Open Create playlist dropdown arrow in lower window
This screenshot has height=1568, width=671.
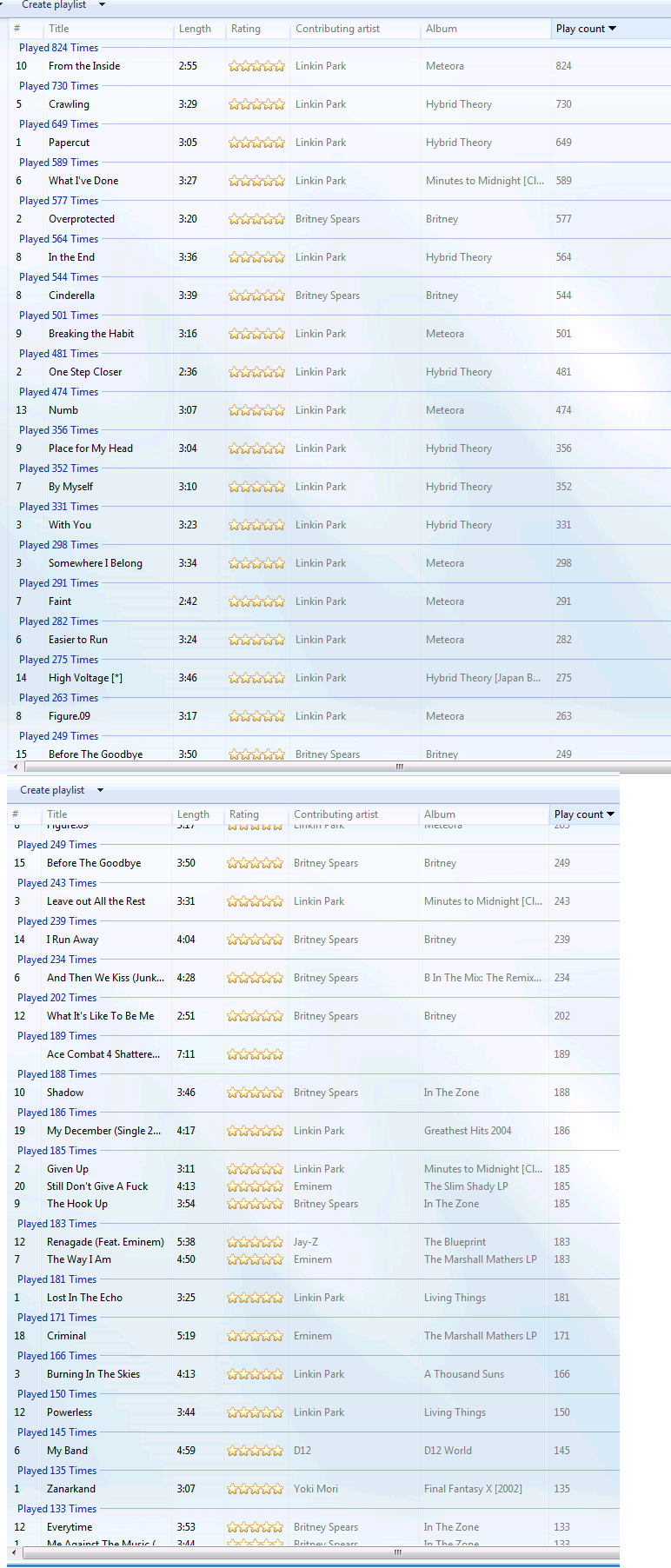pyautogui.click(x=100, y=790)
